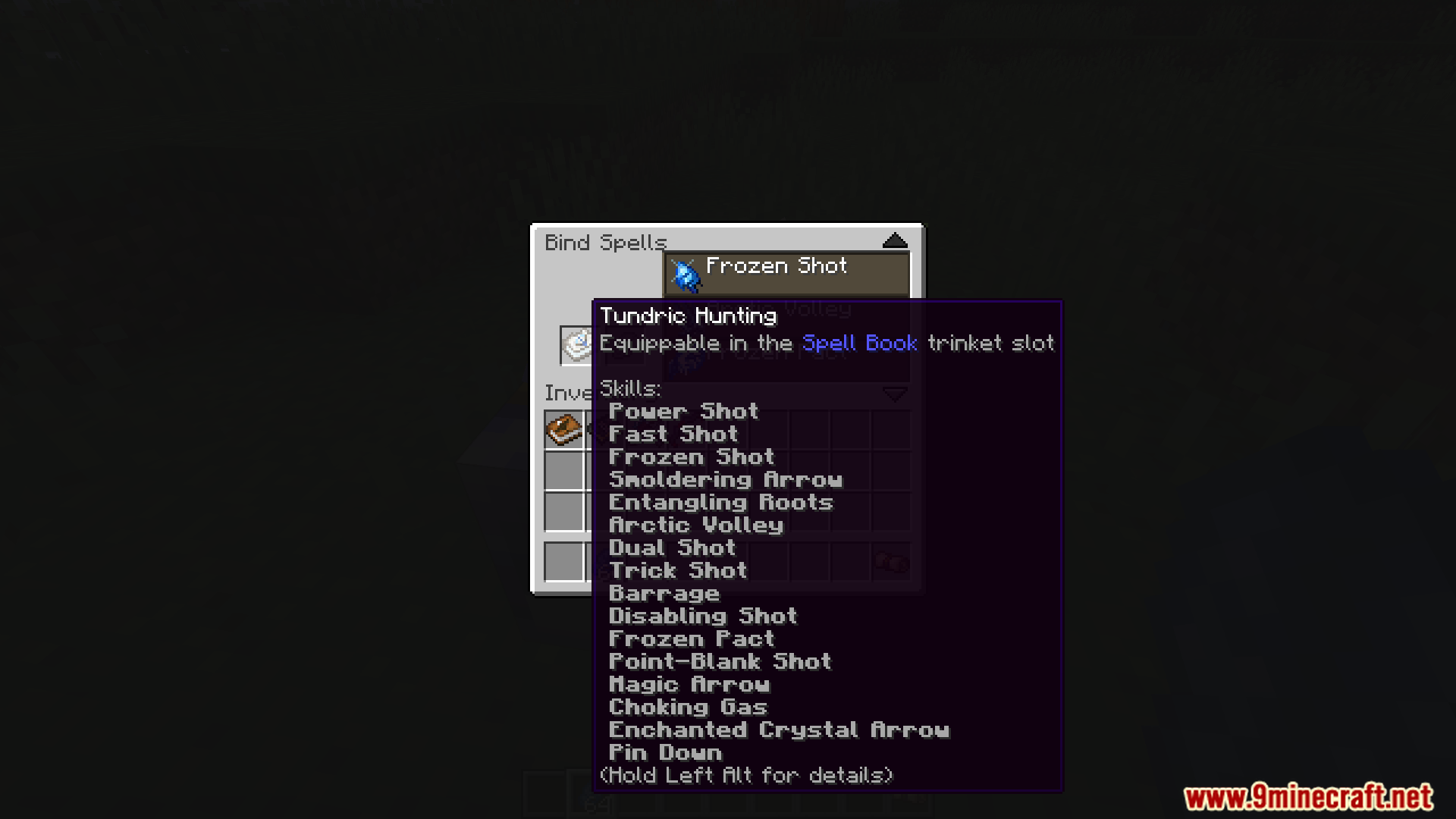Click the first hotbar slot in the panel
Screen dimensions: 1456x819
click(x=563, y=562)
